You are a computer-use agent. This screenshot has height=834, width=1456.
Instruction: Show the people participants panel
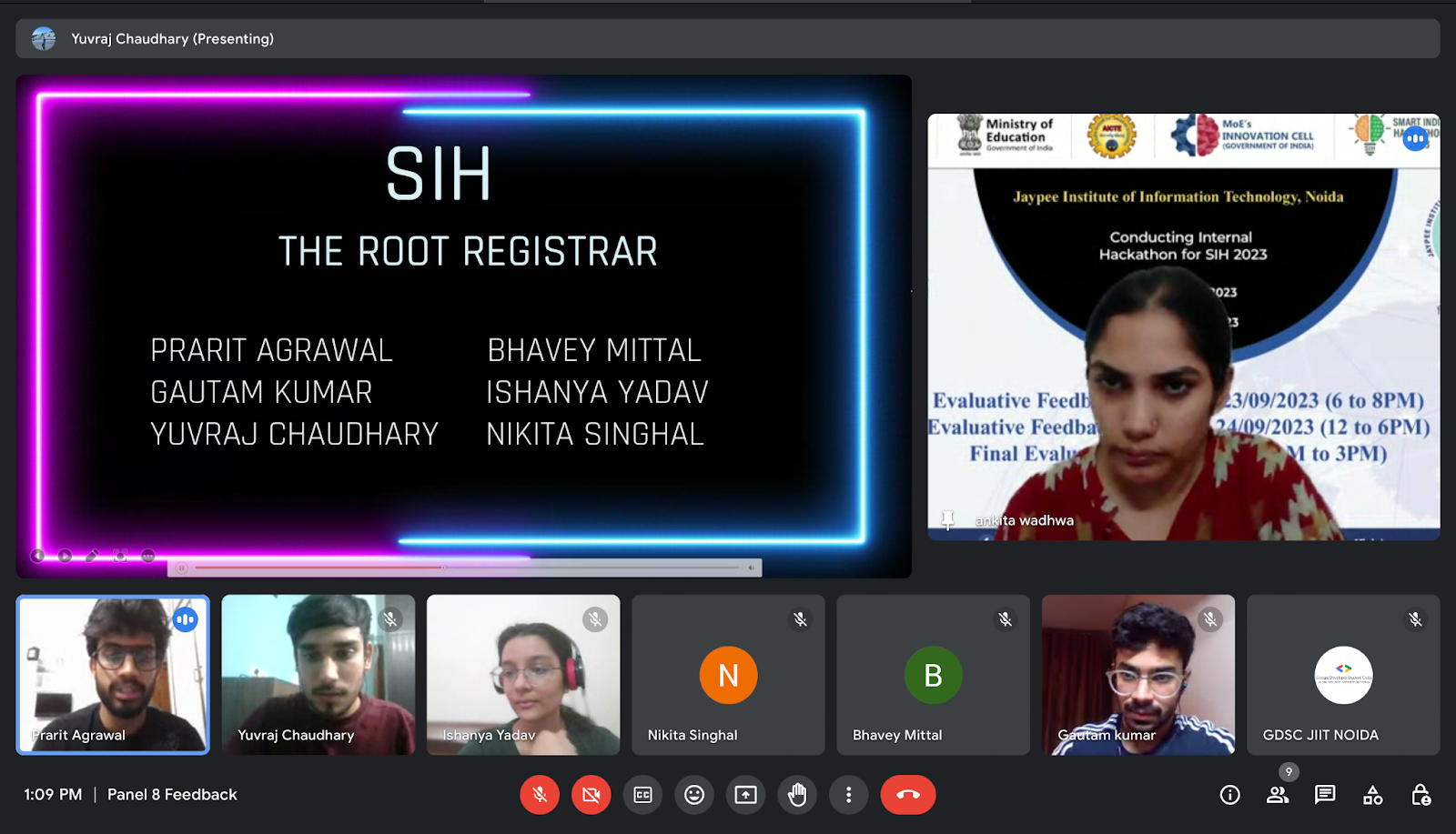pos(1278,795)
